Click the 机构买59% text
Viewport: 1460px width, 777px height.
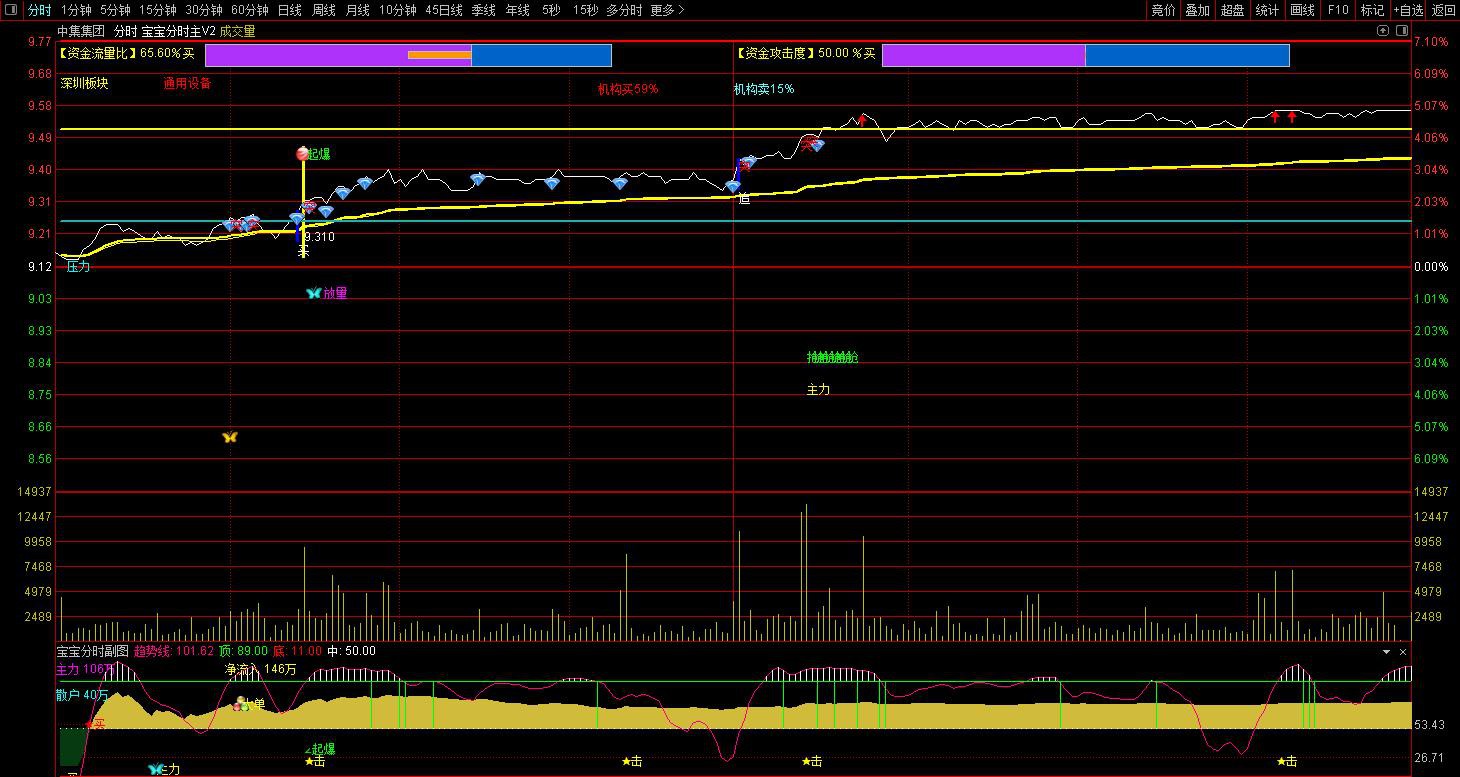pos(628,89)
